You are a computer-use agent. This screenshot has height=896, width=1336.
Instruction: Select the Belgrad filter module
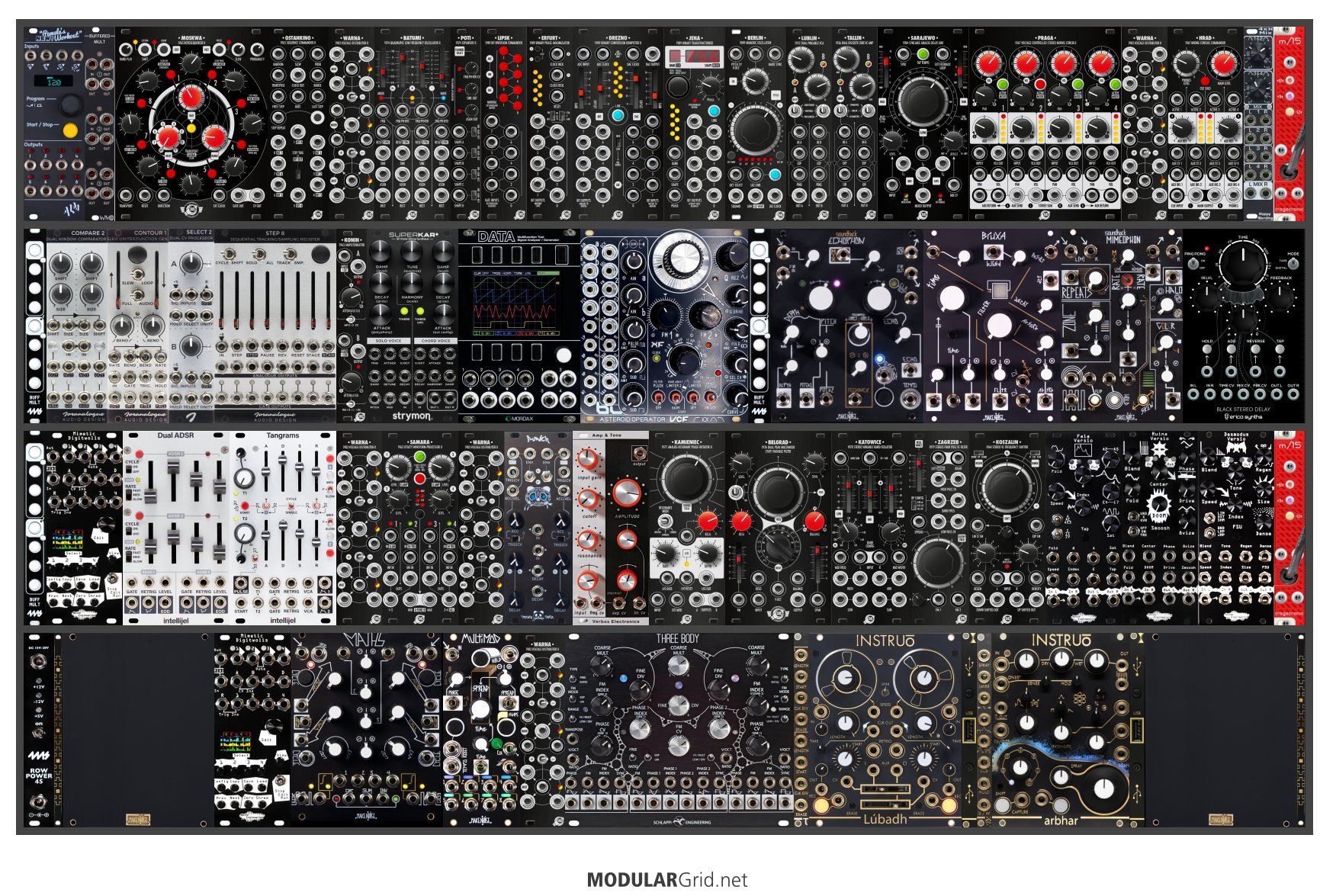[x=779, y=528]
